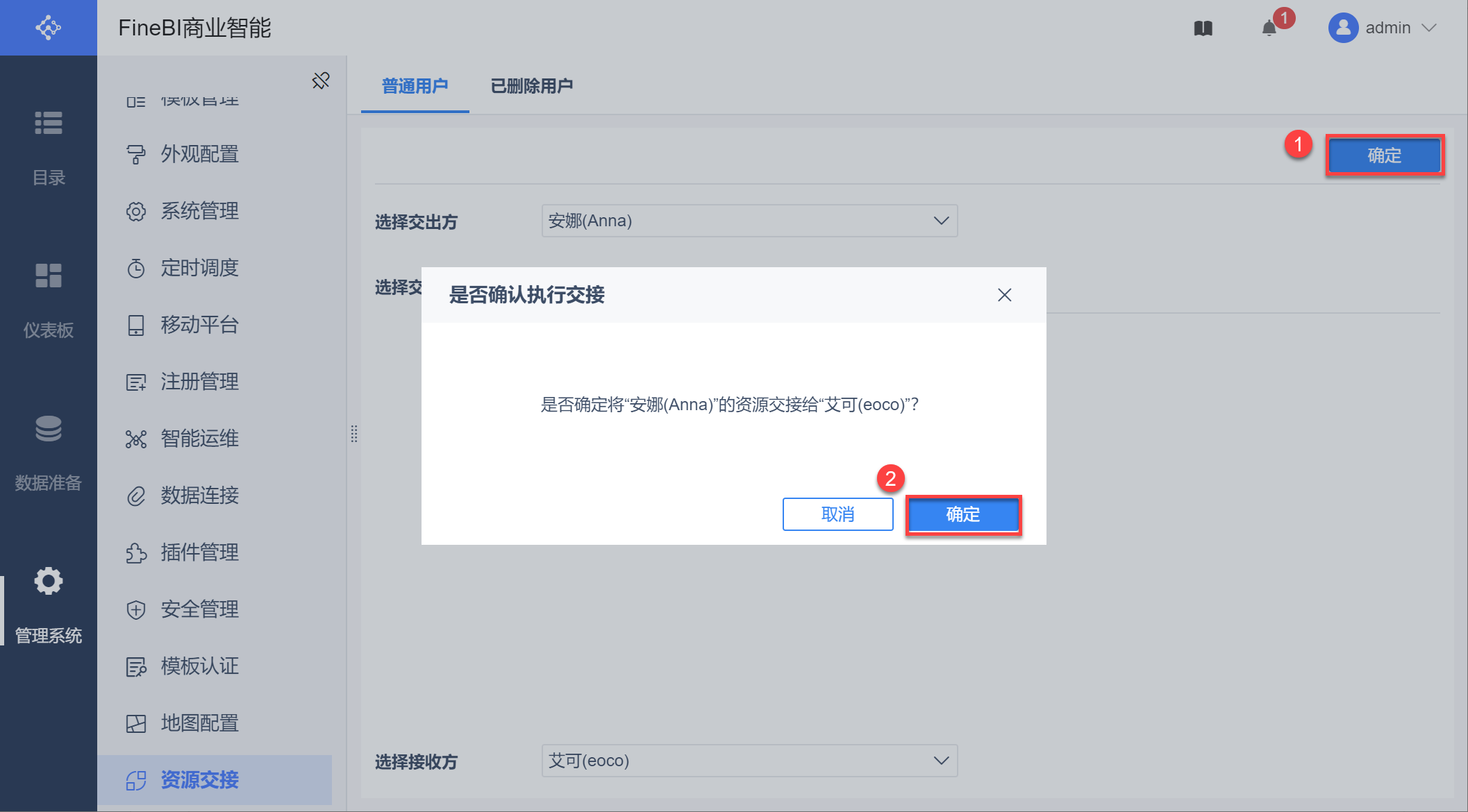Open the help document book icon
This screenshot has width=1468, height=812.
point(1203,28)
